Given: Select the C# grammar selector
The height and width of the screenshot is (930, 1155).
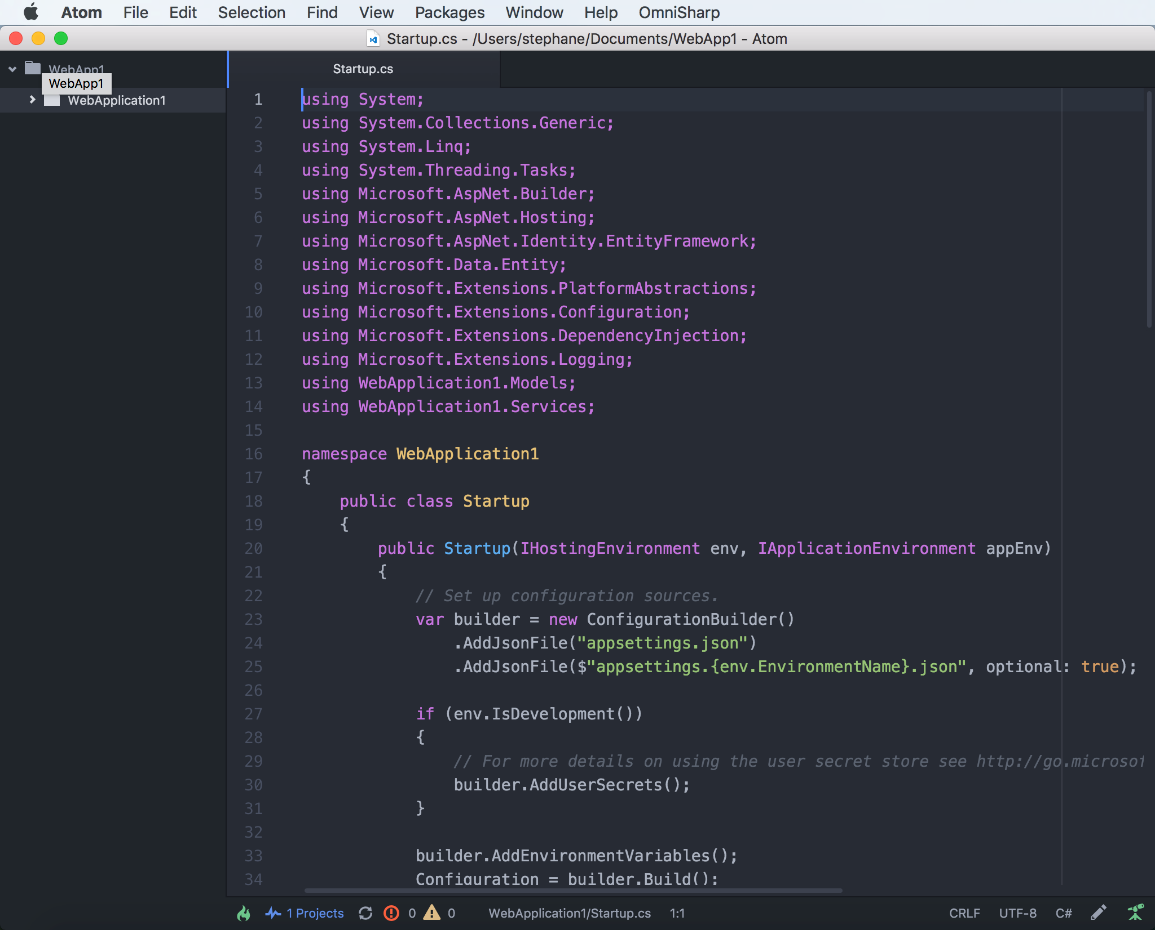Looking at the screenshot, I should click(1063, 913).
